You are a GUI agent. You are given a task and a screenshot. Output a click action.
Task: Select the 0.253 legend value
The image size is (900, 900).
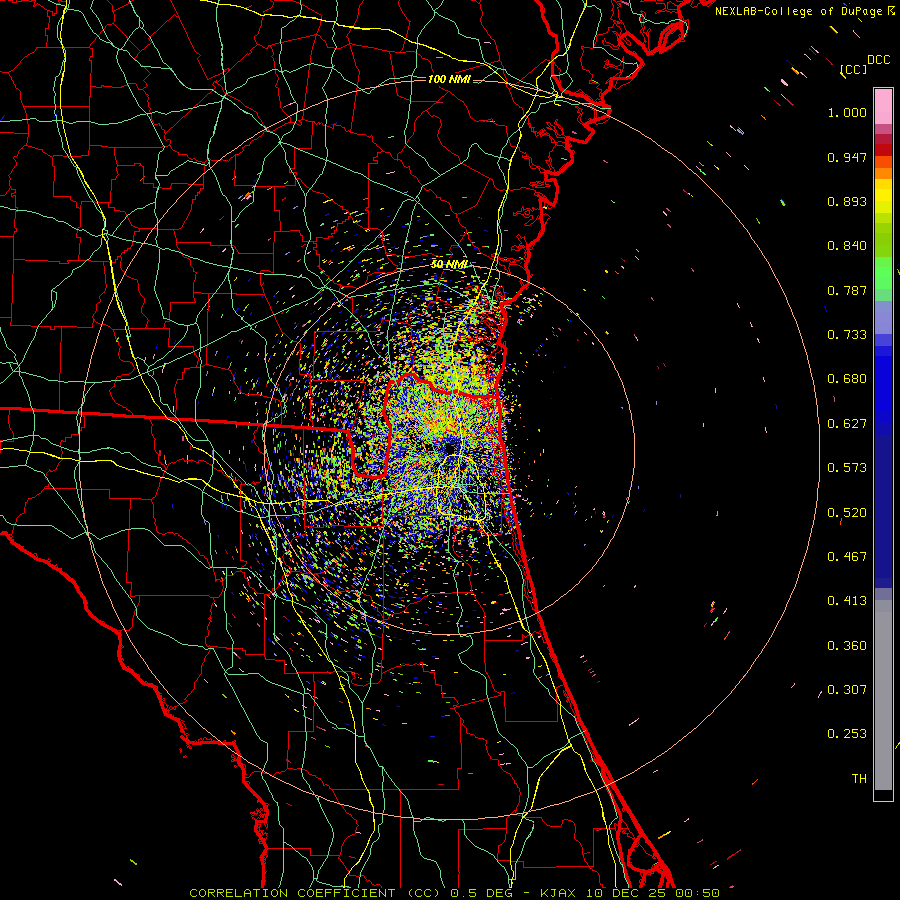847,734
